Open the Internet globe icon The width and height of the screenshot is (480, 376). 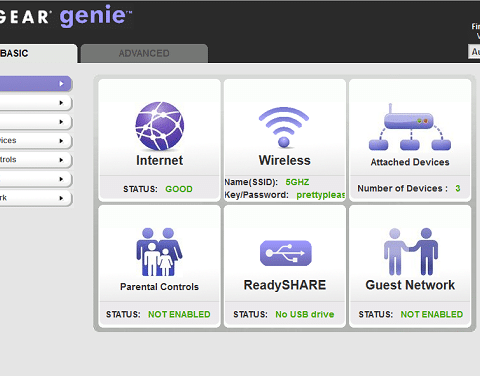point(160,126)
